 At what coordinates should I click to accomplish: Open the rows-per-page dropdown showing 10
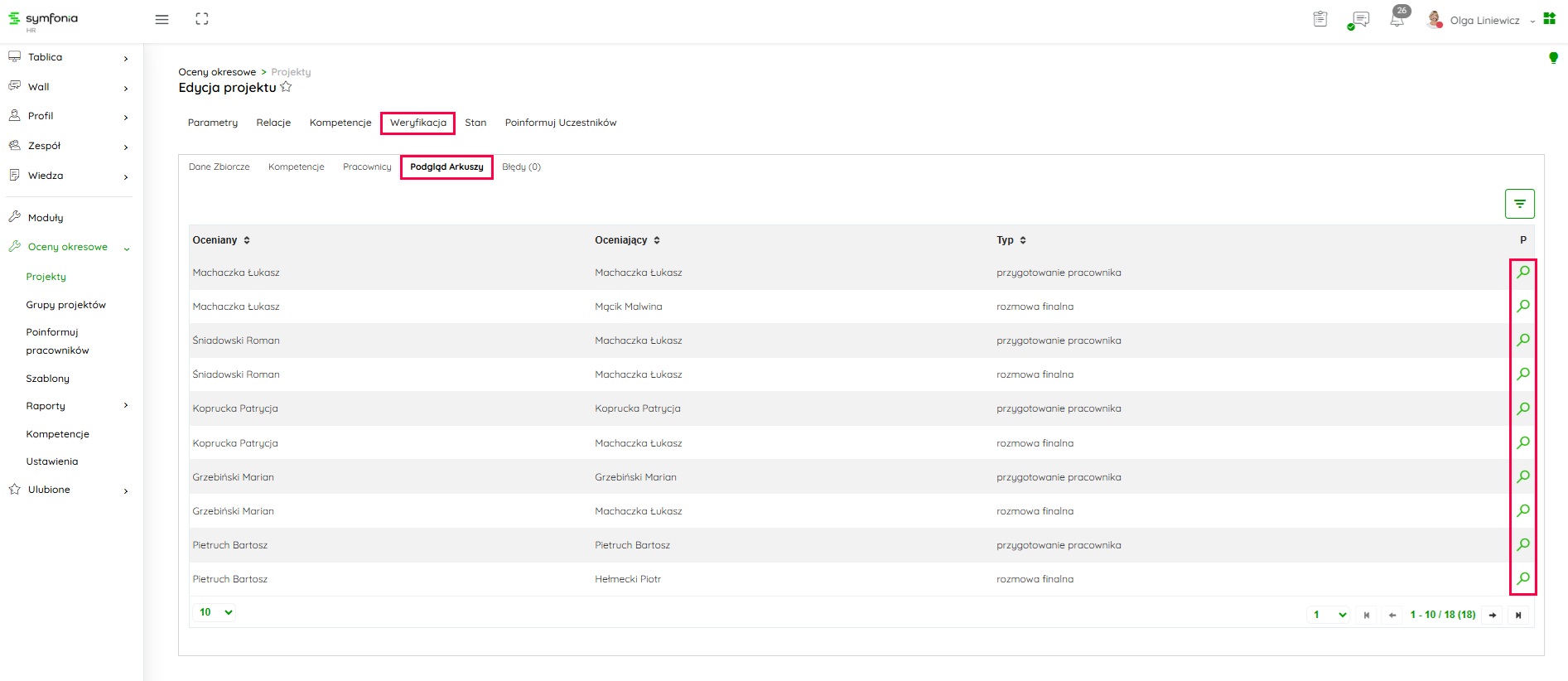pos(215,612)
